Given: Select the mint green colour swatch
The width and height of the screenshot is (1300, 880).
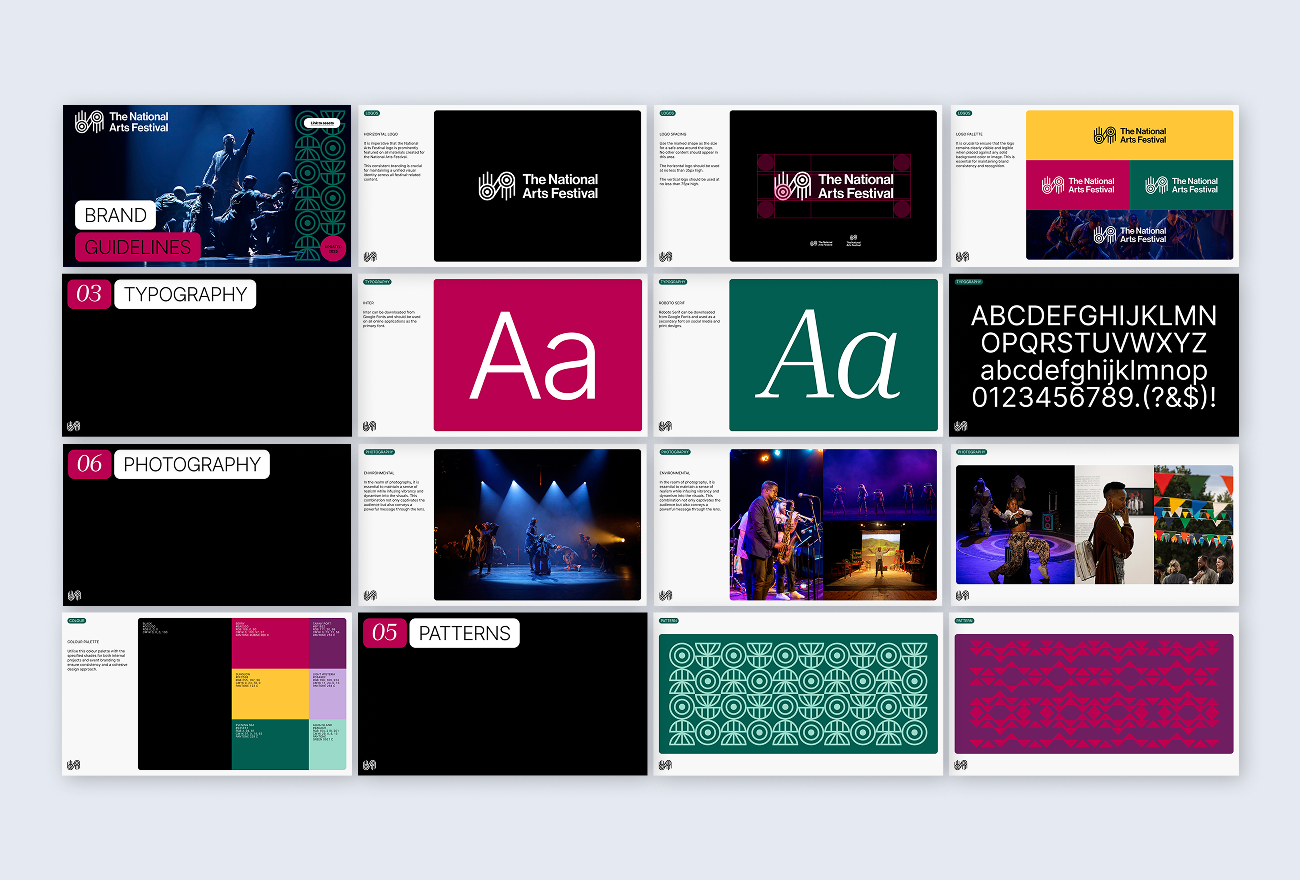Looking at the screenshot, I should pyautogui.click(x=328, y=745).
